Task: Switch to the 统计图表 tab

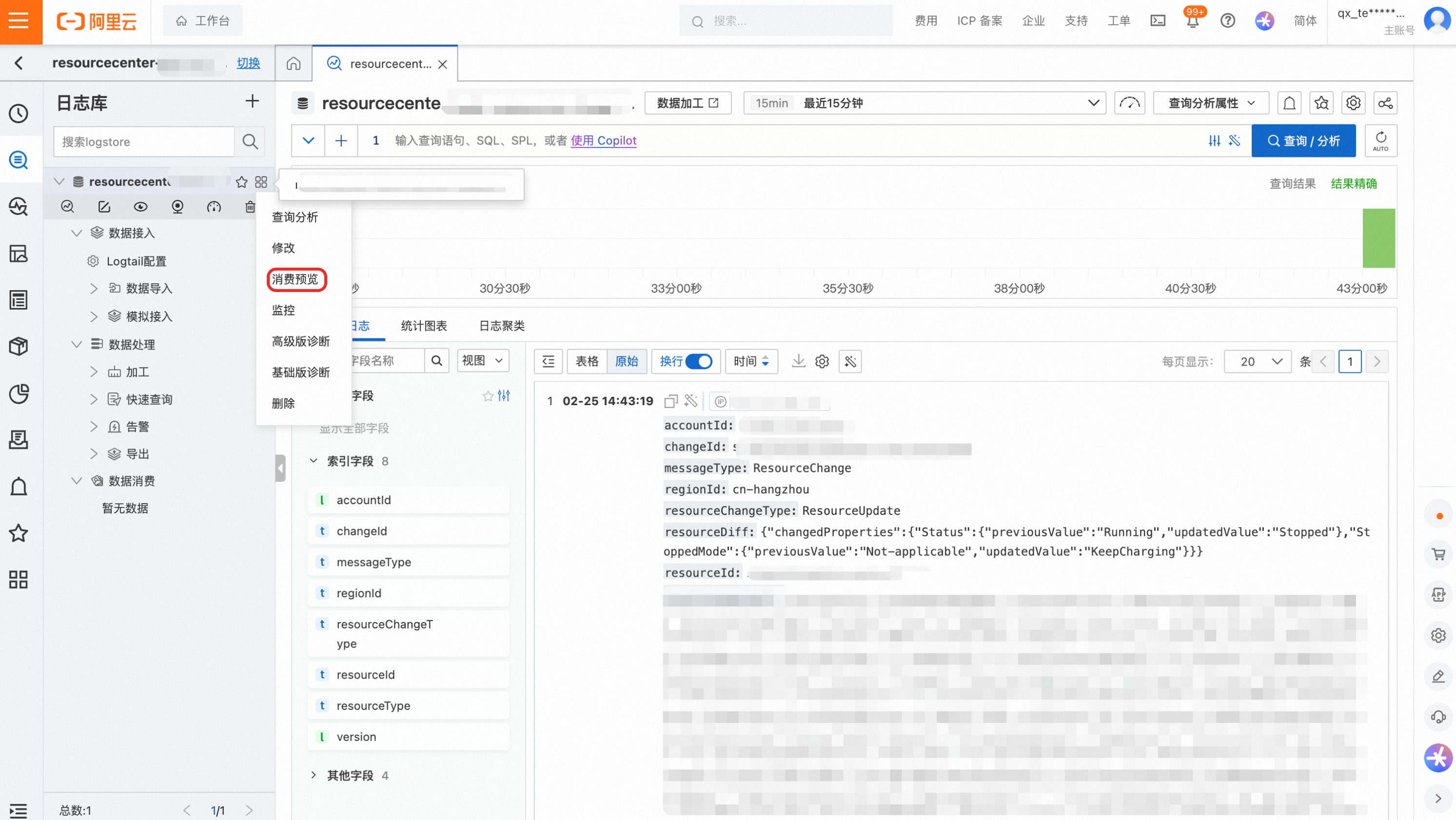Action: 423,326
